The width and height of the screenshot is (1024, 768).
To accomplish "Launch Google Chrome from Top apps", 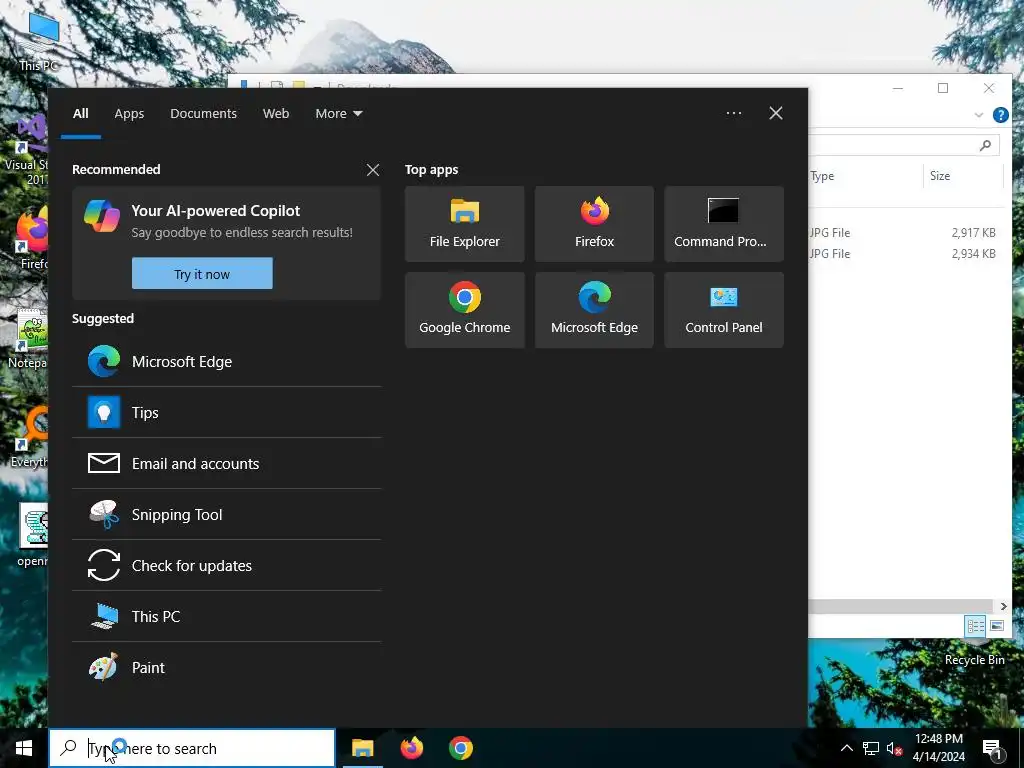I will pyautogui.click(x=464, y=310).
